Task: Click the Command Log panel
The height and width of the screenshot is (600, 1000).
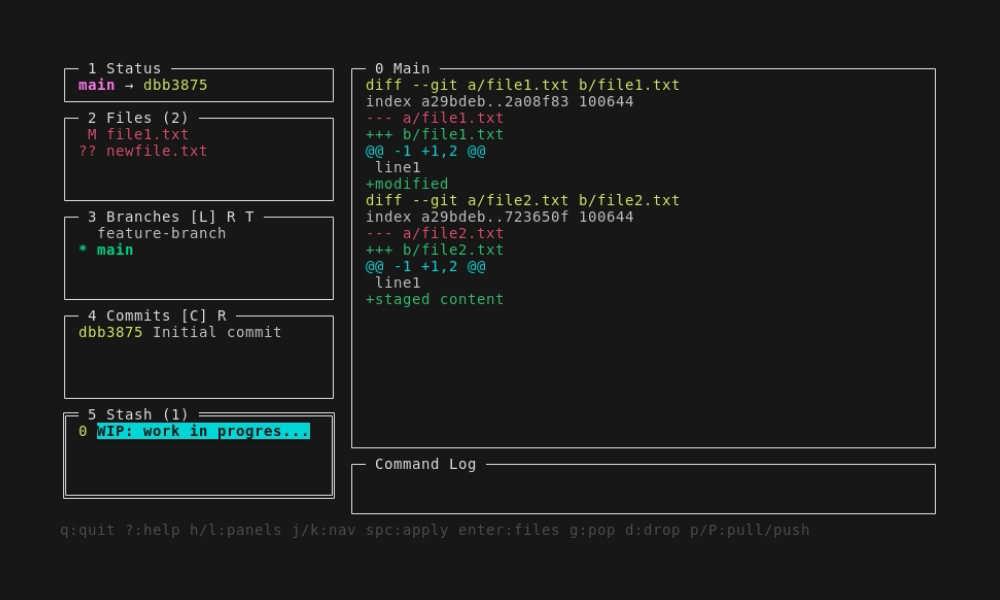Action: click(643, 490)
